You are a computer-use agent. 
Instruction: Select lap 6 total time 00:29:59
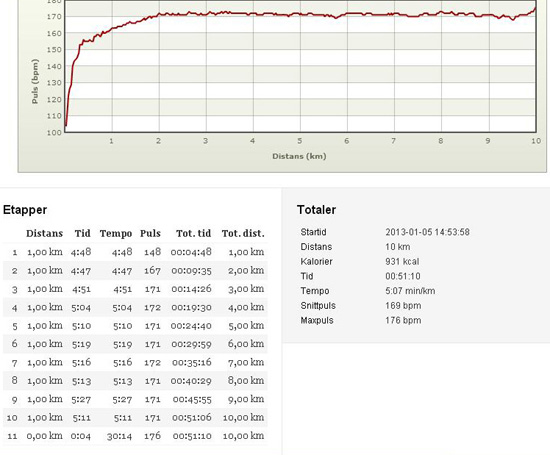click(x=191, y=344)
